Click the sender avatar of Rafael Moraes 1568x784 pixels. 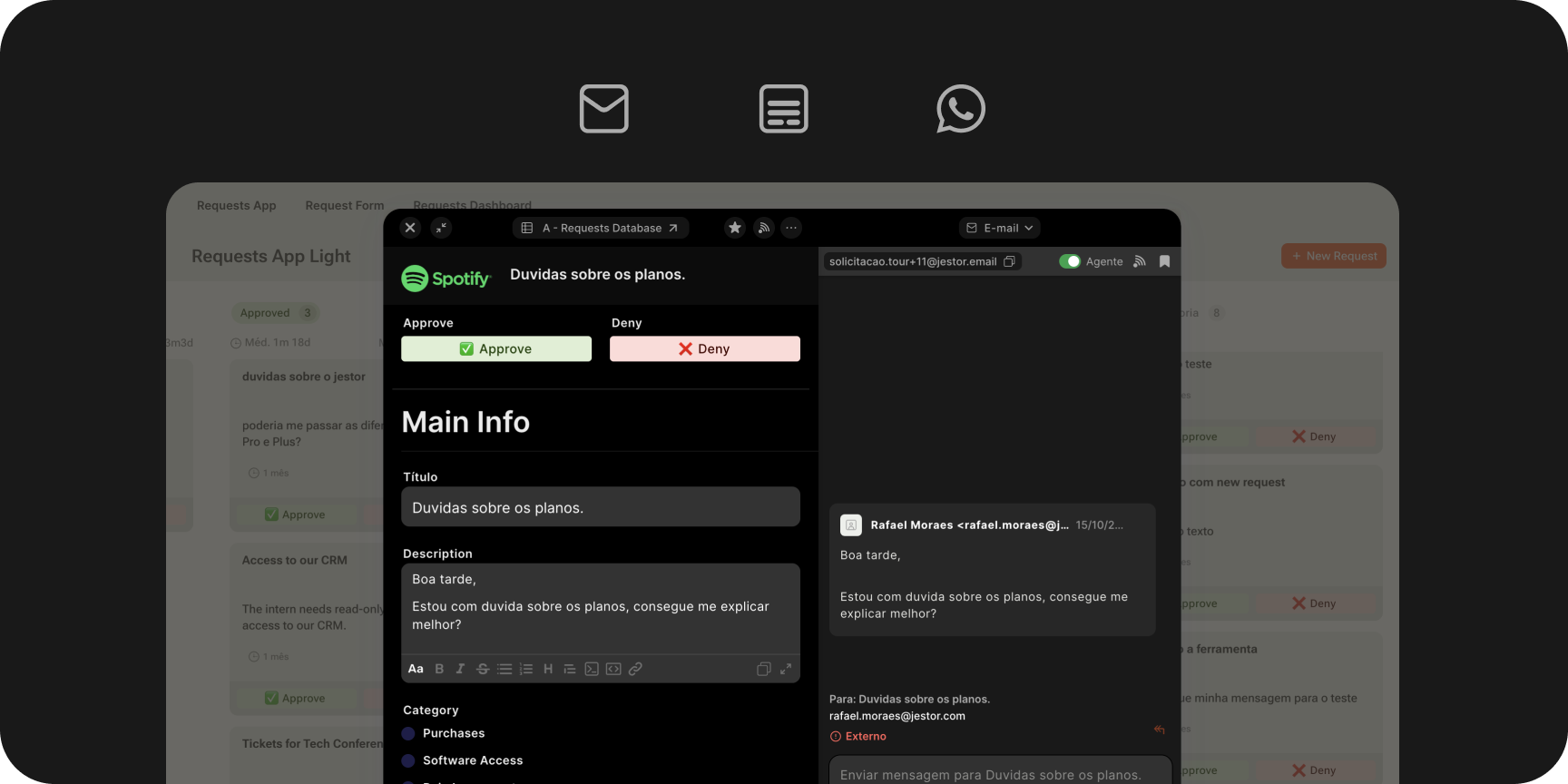(851, 524)
